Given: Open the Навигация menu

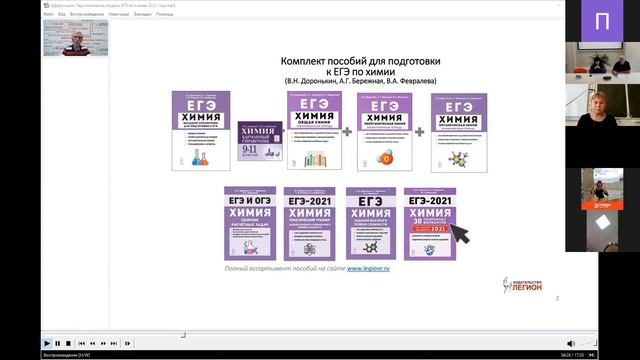Looking at the screenshot, I should click(x=118, y=14).
